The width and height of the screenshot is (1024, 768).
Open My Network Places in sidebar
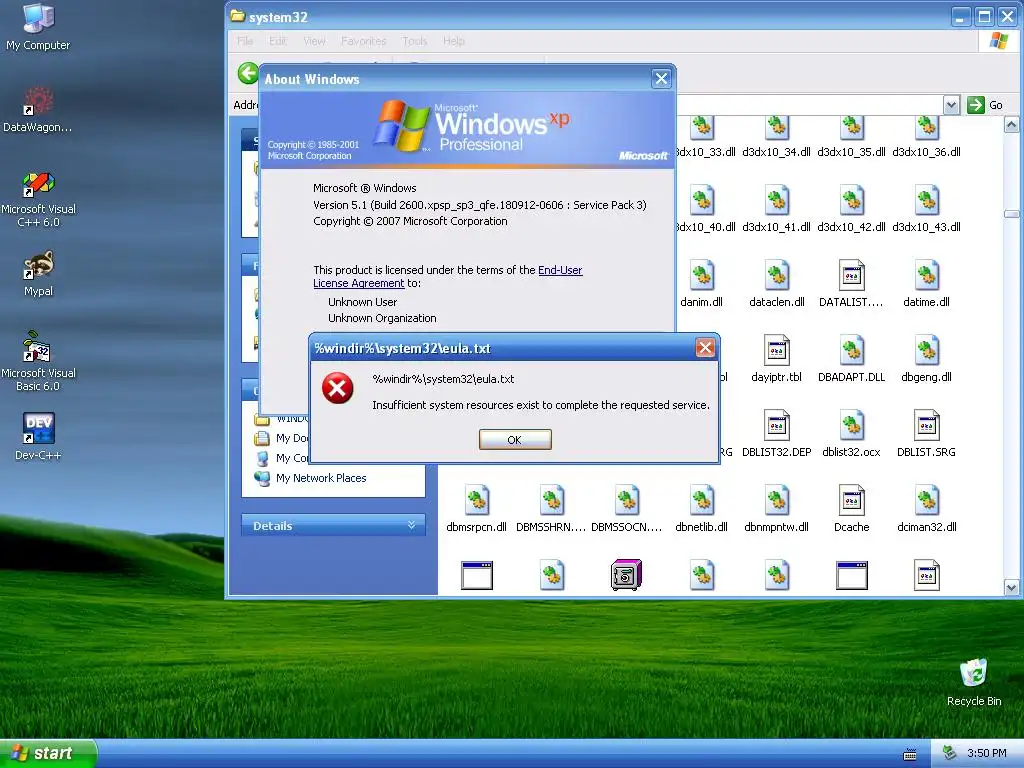[x=311, y=478]
